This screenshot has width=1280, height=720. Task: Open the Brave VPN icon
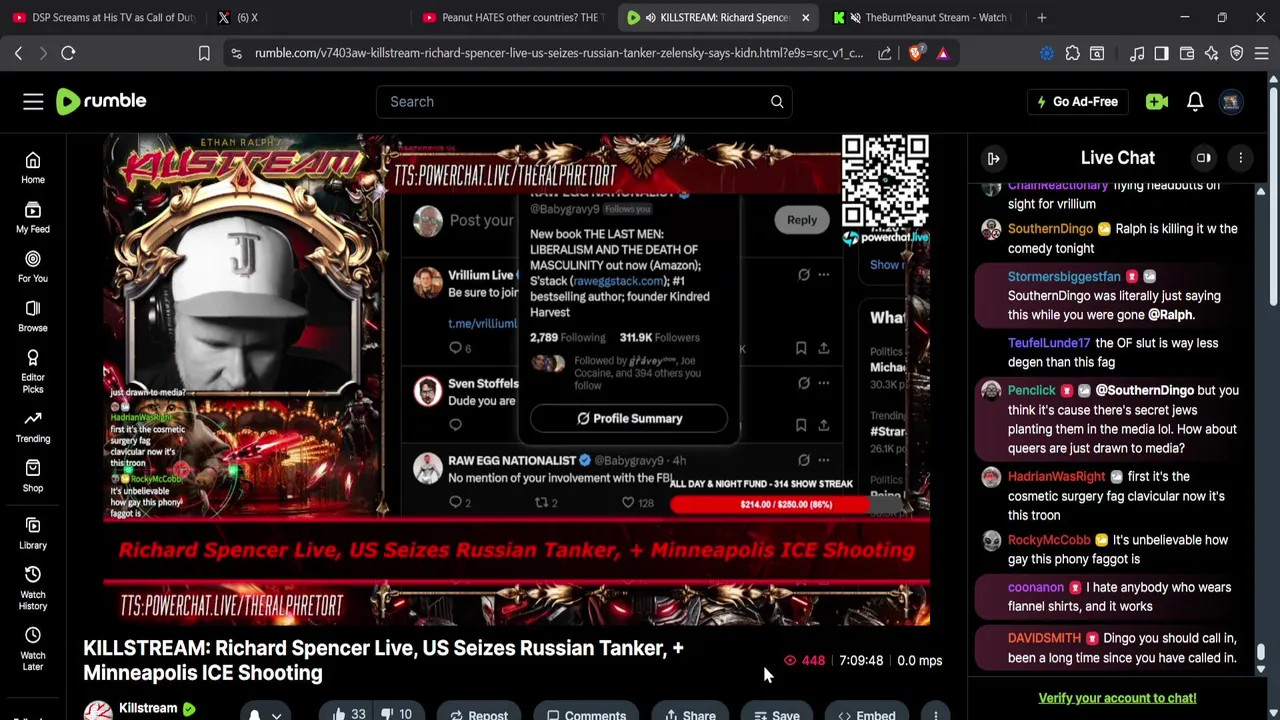[x=1237, y=53]
